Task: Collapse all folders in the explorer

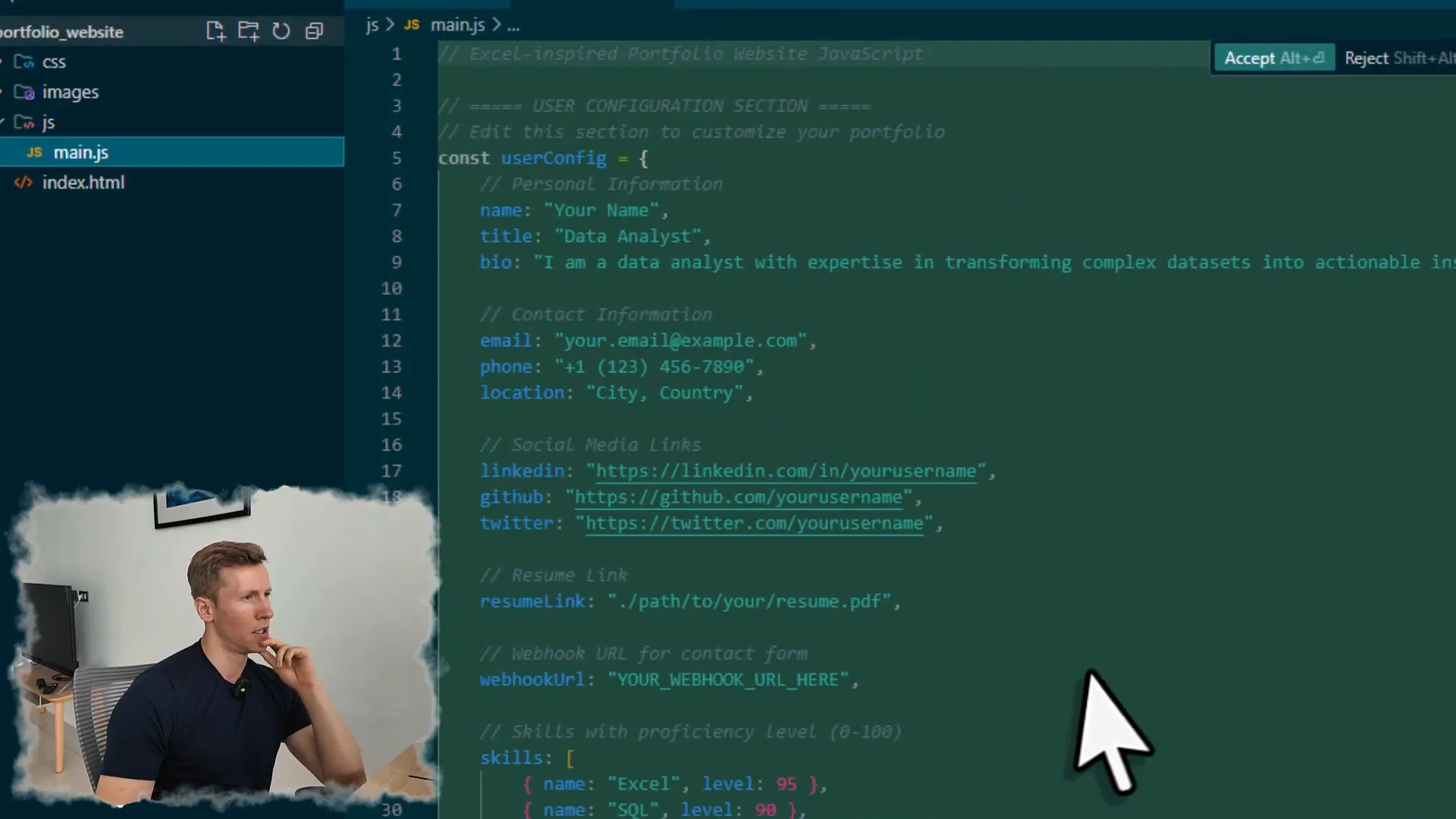Action: (x=314, y=31)
